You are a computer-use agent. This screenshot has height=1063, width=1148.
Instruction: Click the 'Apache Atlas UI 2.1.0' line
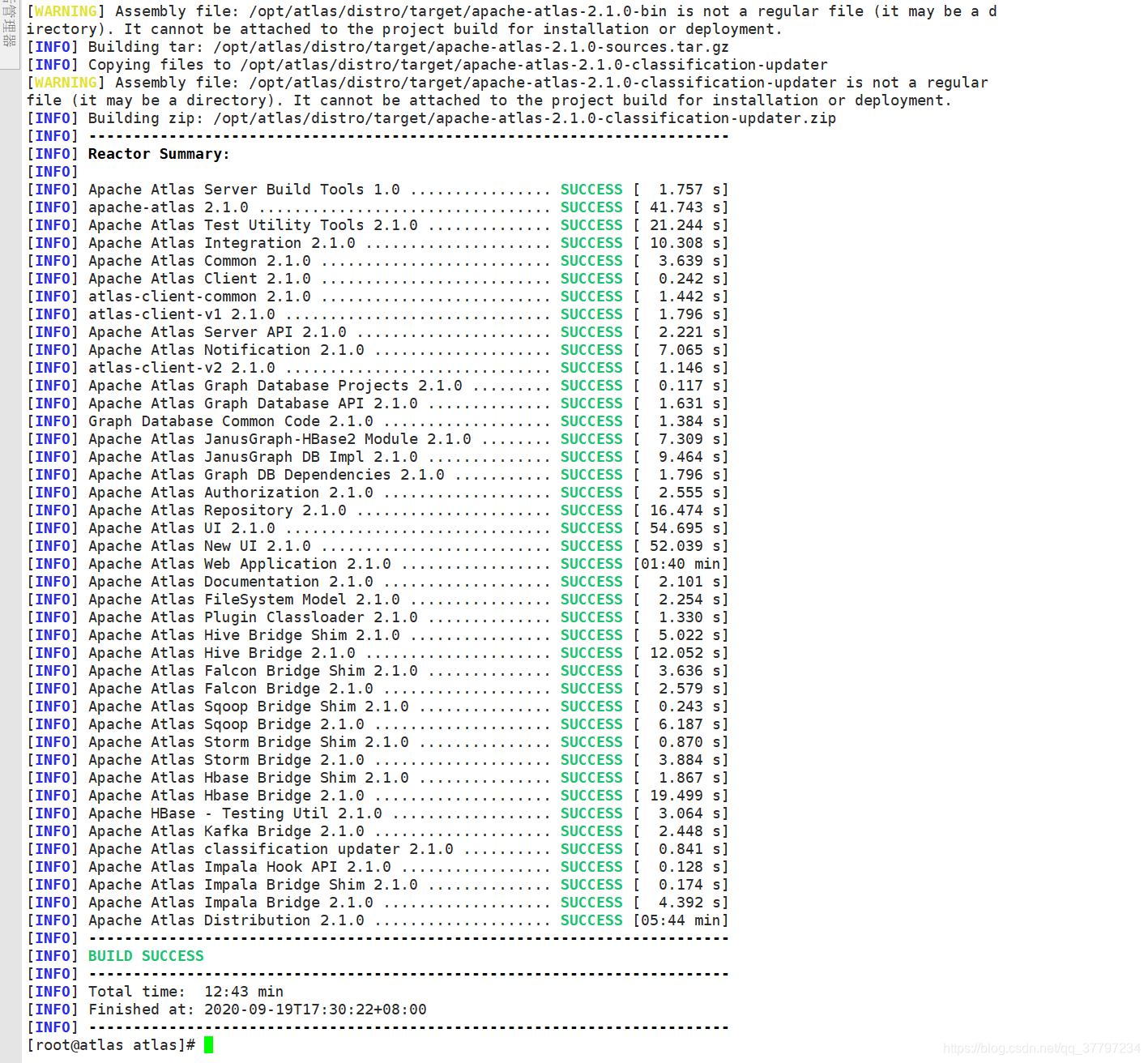coord(378,528)
